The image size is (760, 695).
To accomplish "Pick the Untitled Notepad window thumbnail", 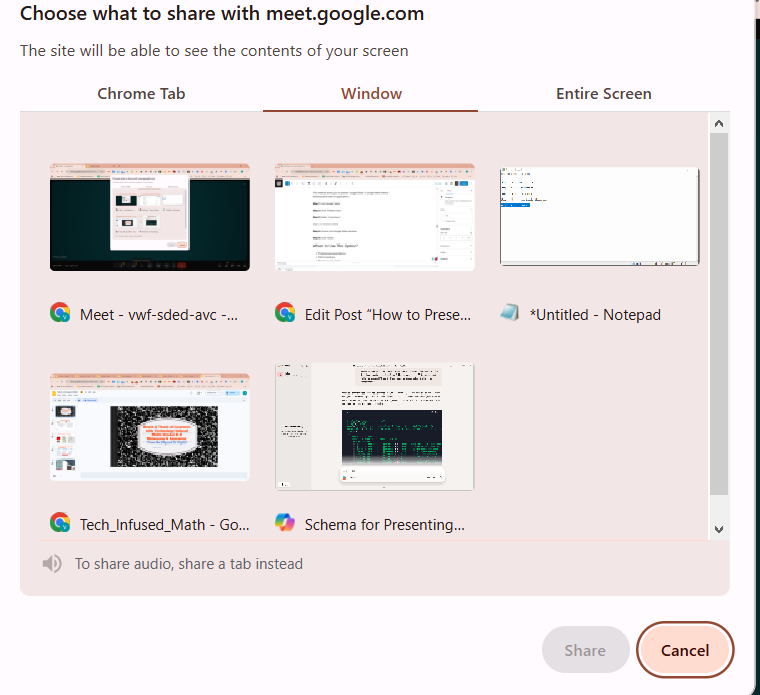I will coord(599,217).
